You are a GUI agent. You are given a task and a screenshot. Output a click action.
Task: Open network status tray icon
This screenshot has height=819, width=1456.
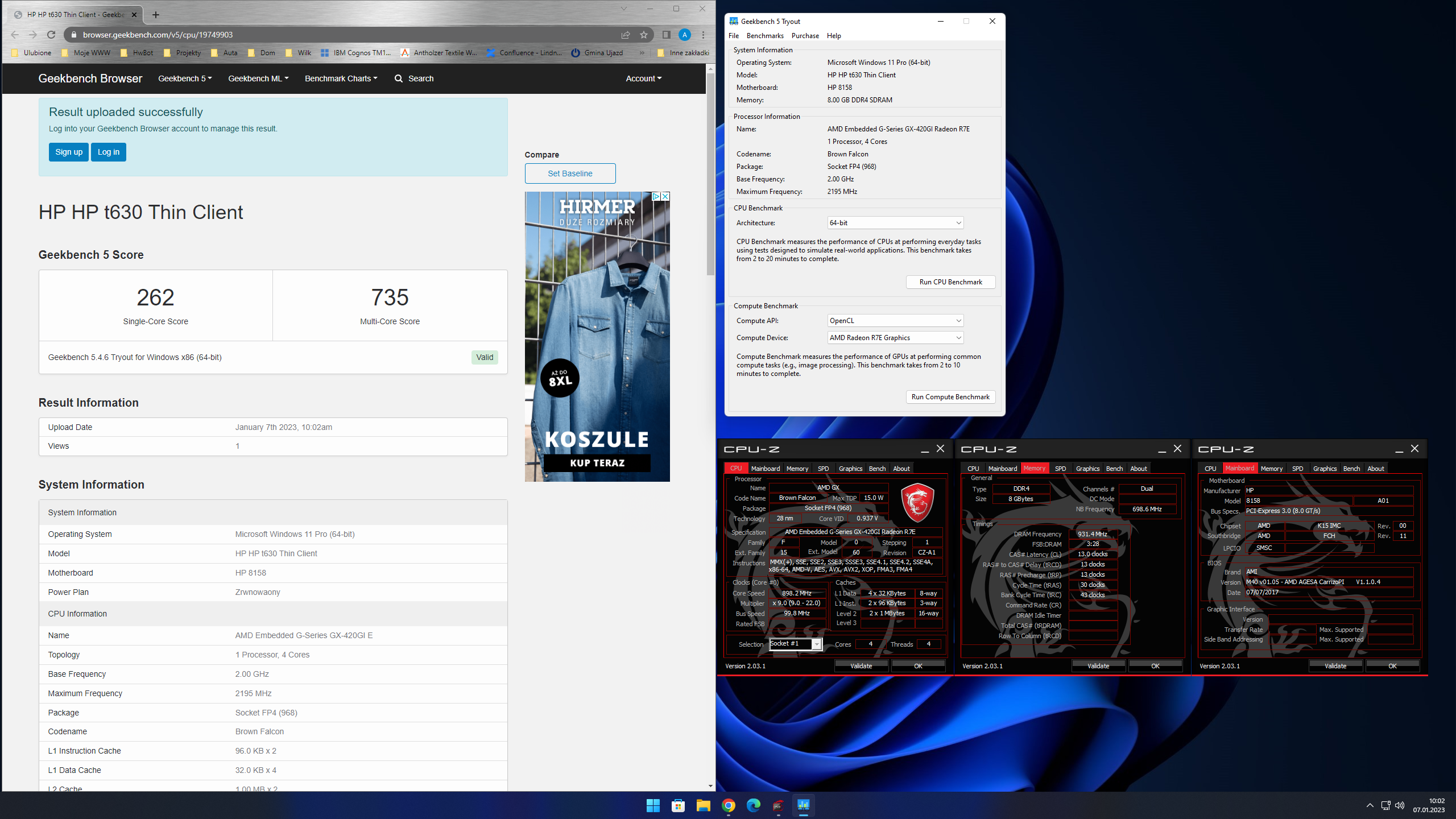(x=1385, y=805)
